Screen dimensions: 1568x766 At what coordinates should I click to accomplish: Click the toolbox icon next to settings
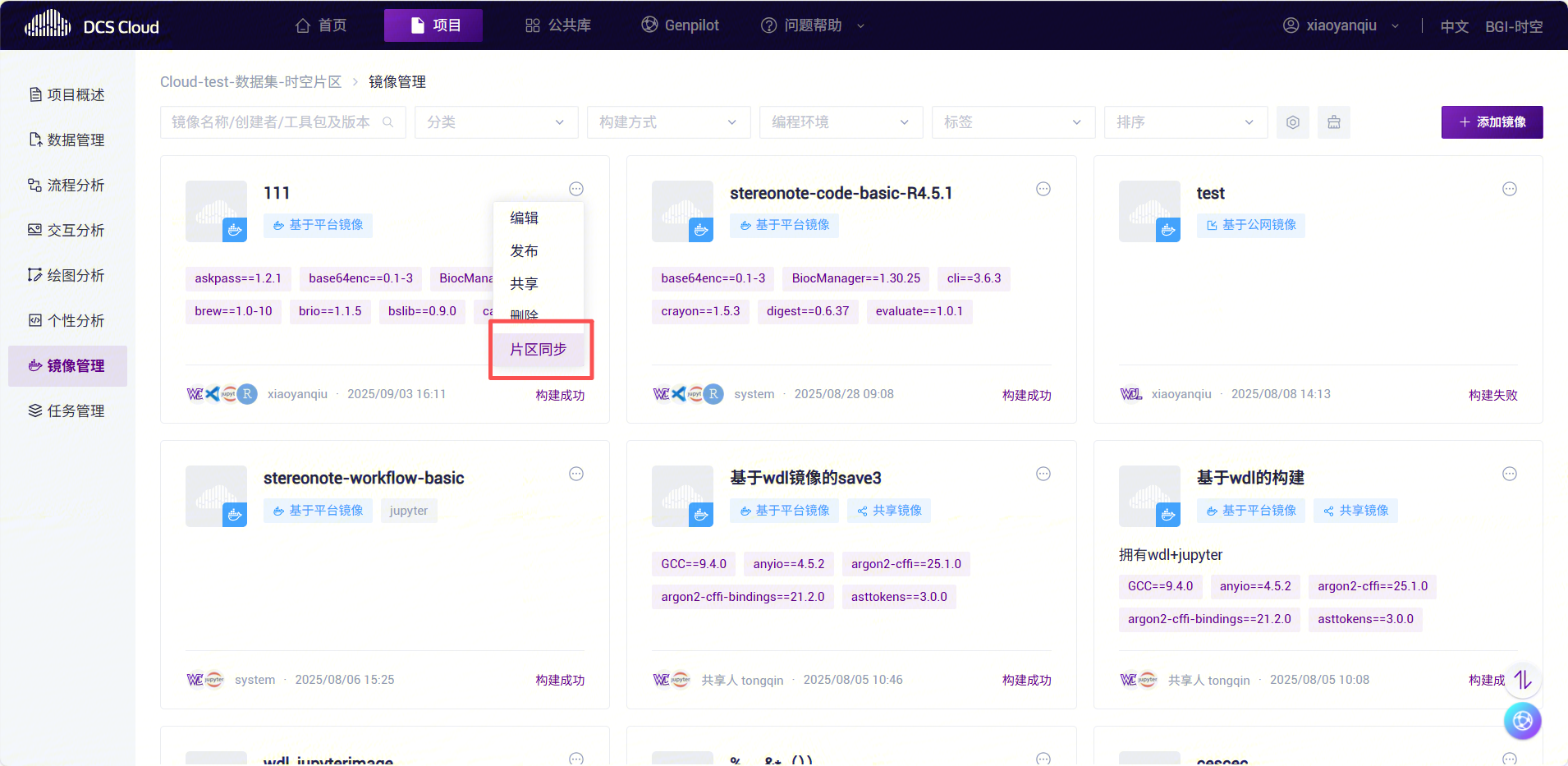point(1333,122)
